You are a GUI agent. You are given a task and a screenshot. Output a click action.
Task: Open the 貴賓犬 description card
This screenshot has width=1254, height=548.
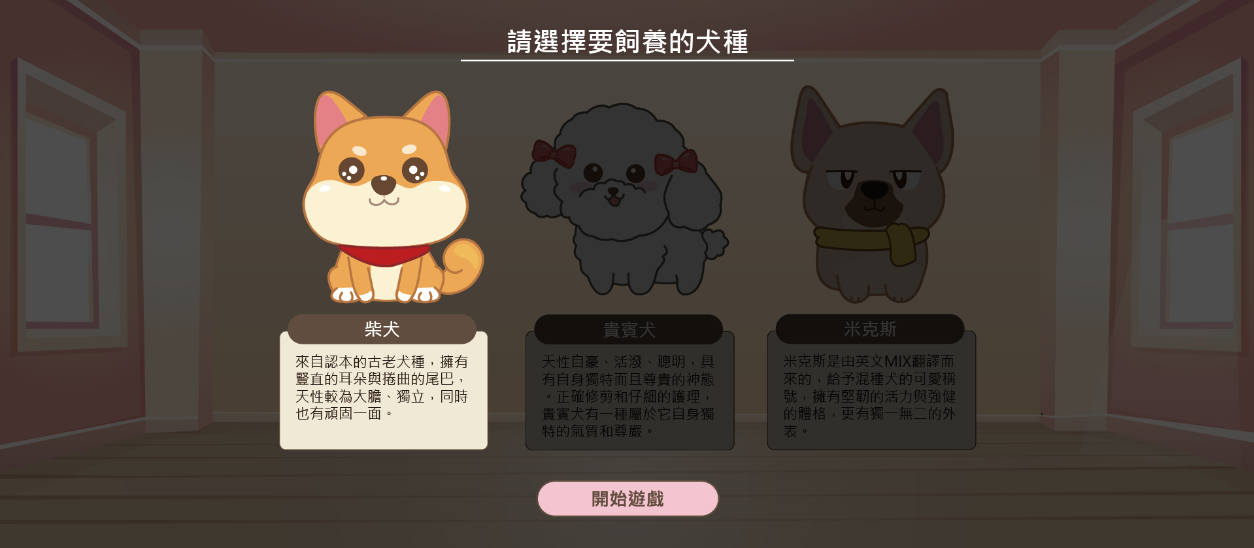(630, 390)
